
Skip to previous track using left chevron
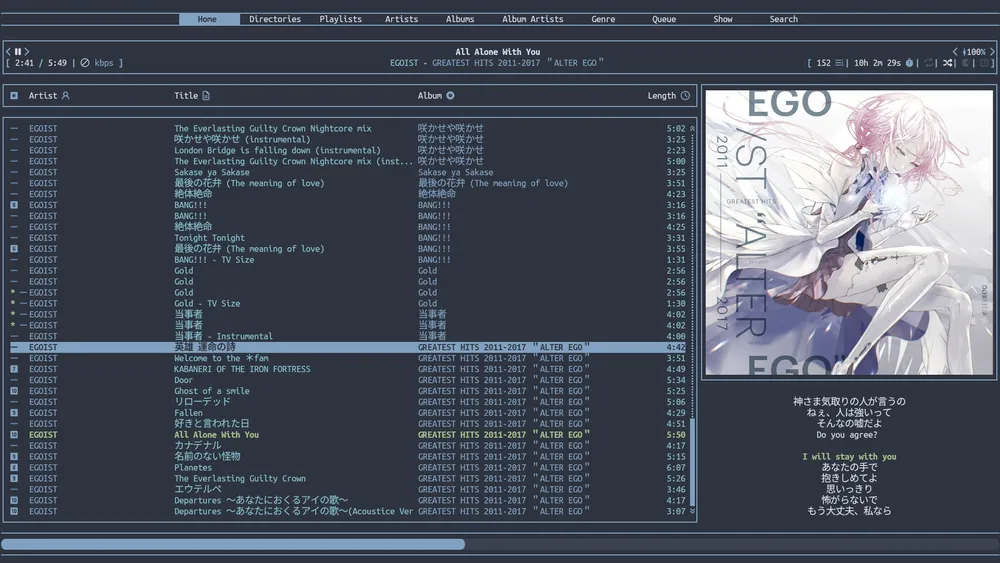click(9, 52)
